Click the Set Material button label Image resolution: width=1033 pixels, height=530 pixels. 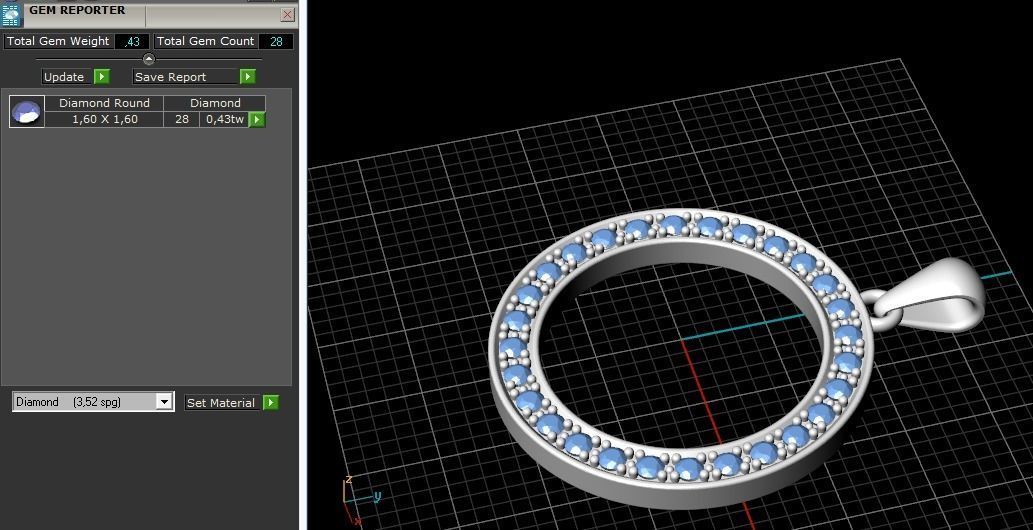coord(223,403)
